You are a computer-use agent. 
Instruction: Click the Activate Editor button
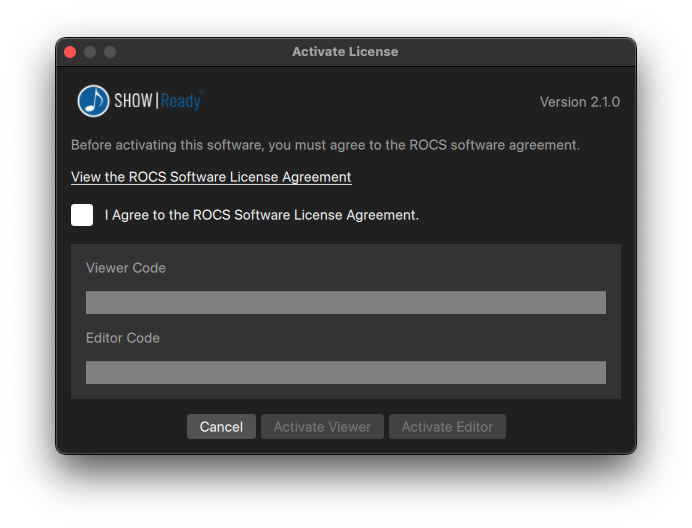pyautogui.click(x=447, y=427)
